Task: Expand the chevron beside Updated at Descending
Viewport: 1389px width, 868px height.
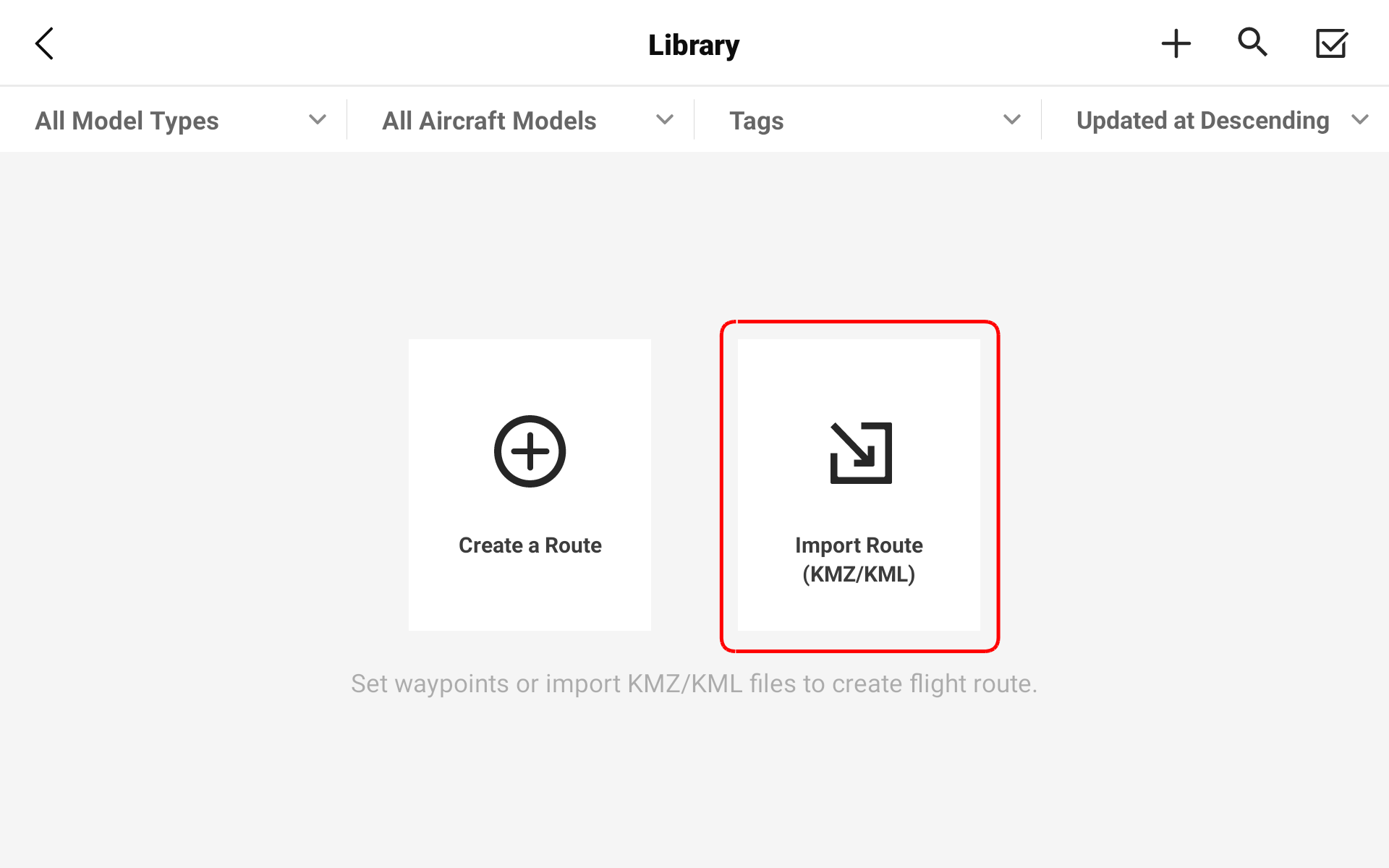Action: [1360, 120]
